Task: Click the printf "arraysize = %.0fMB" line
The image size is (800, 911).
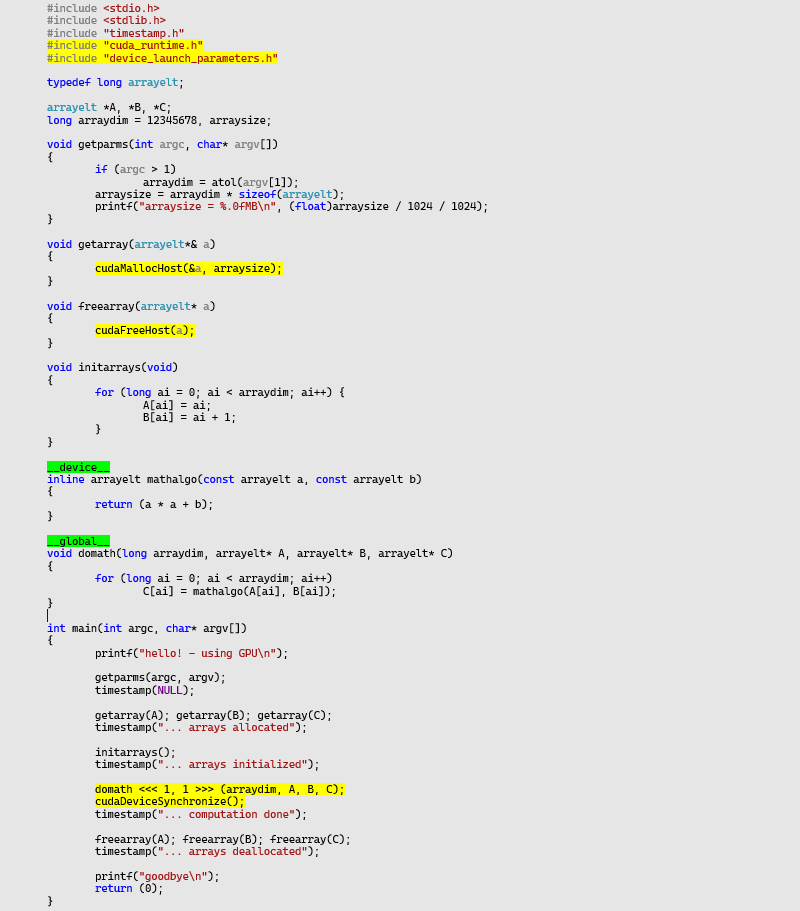Action: click(292, 206)
